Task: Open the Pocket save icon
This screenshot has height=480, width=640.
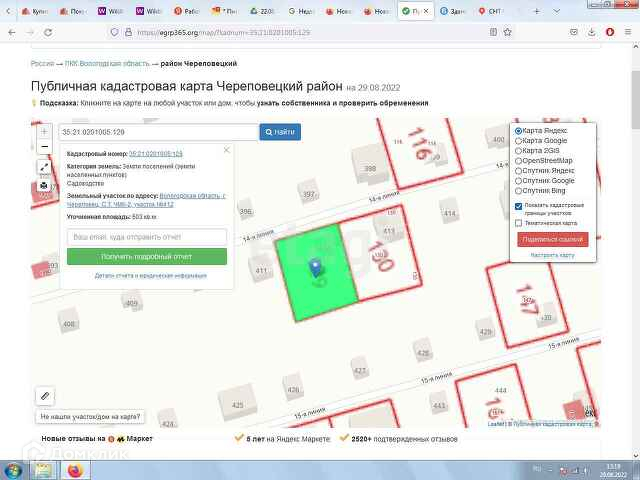Action: [573, 32]
